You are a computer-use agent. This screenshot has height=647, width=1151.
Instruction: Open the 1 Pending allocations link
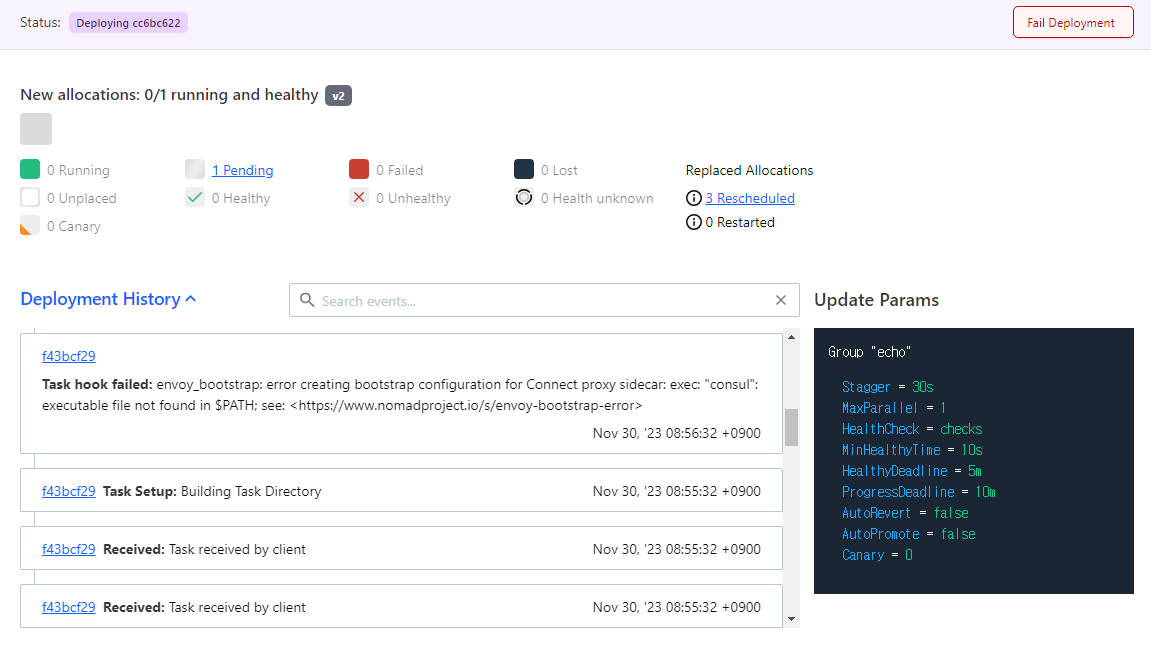242,170
